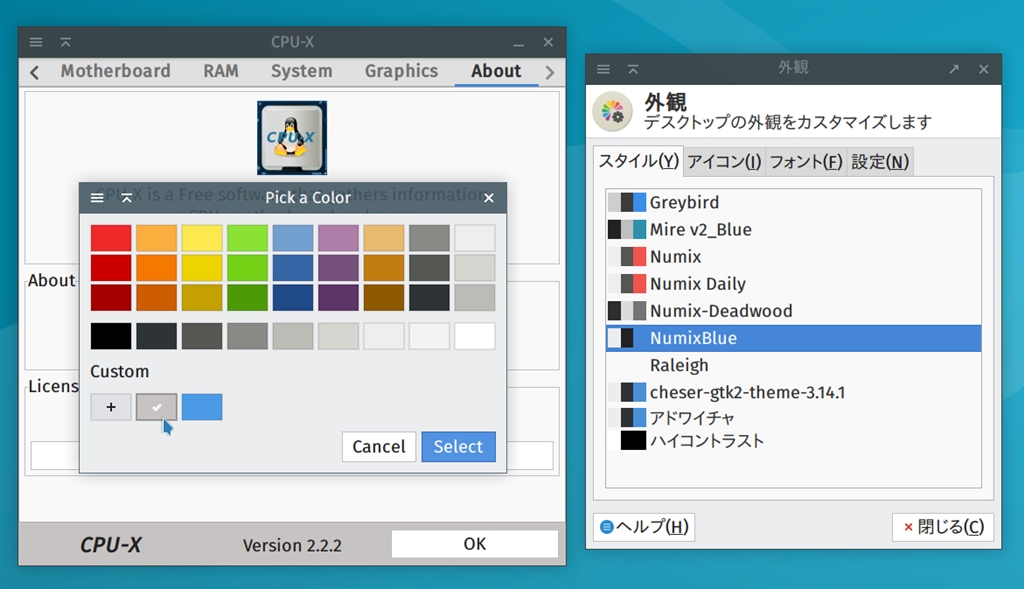Click the Appearance palette icon in header
The width and height of the screenshot is (1024, 589).
tap(612, 112)
